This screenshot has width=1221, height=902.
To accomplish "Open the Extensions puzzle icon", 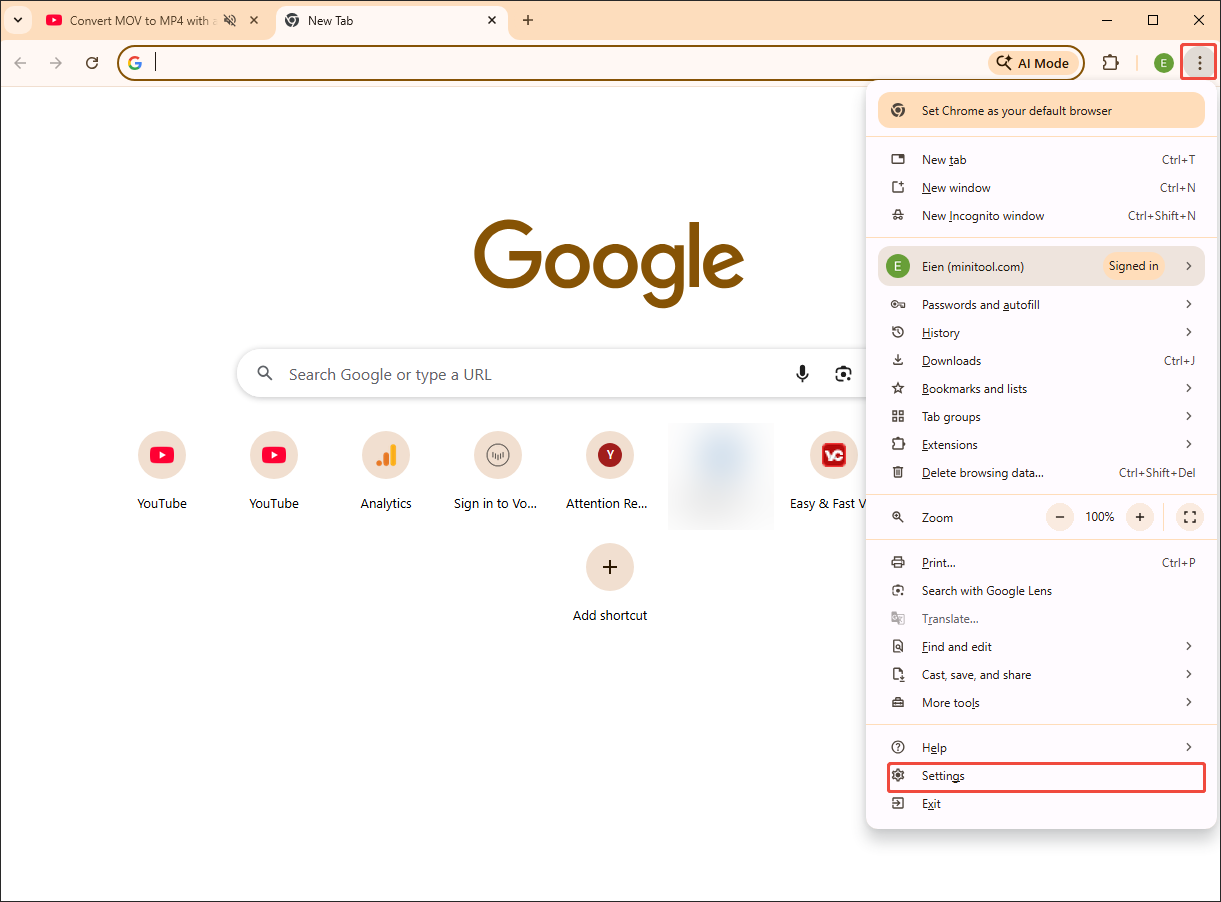I will [1110, 62].
